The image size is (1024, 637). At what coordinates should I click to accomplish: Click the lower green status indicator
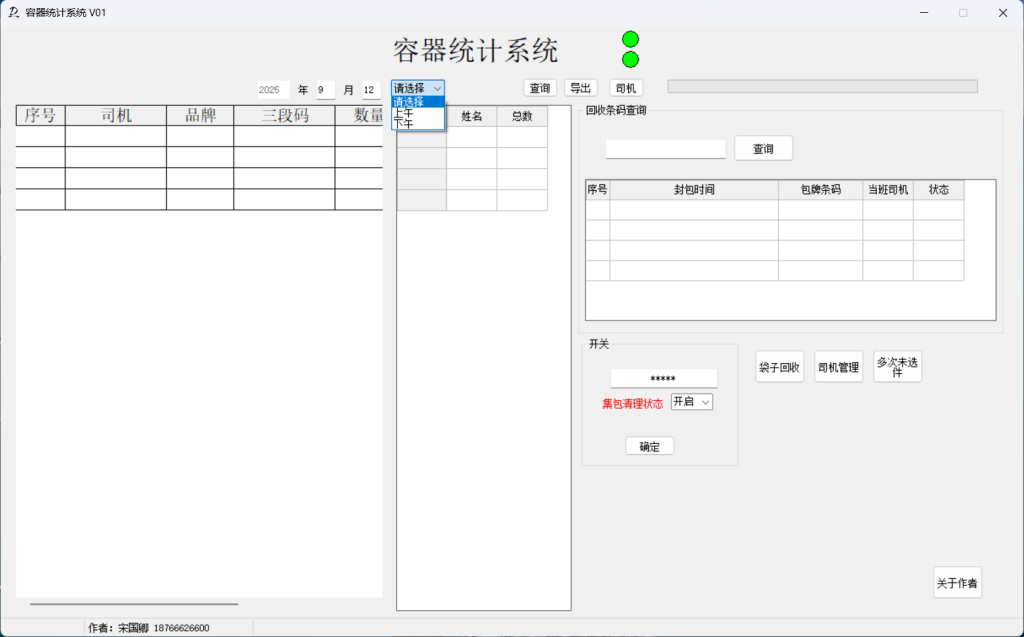point(630,59)
